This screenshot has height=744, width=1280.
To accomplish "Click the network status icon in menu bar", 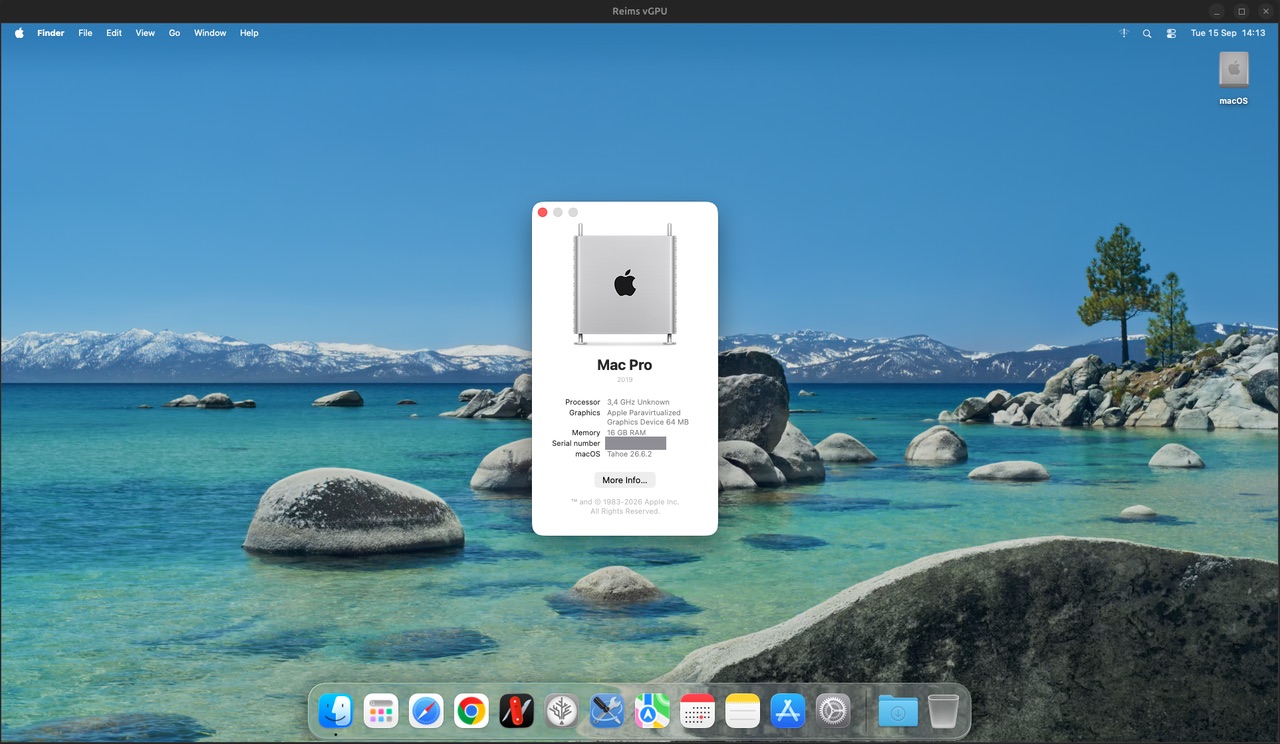I will 1124,33.
